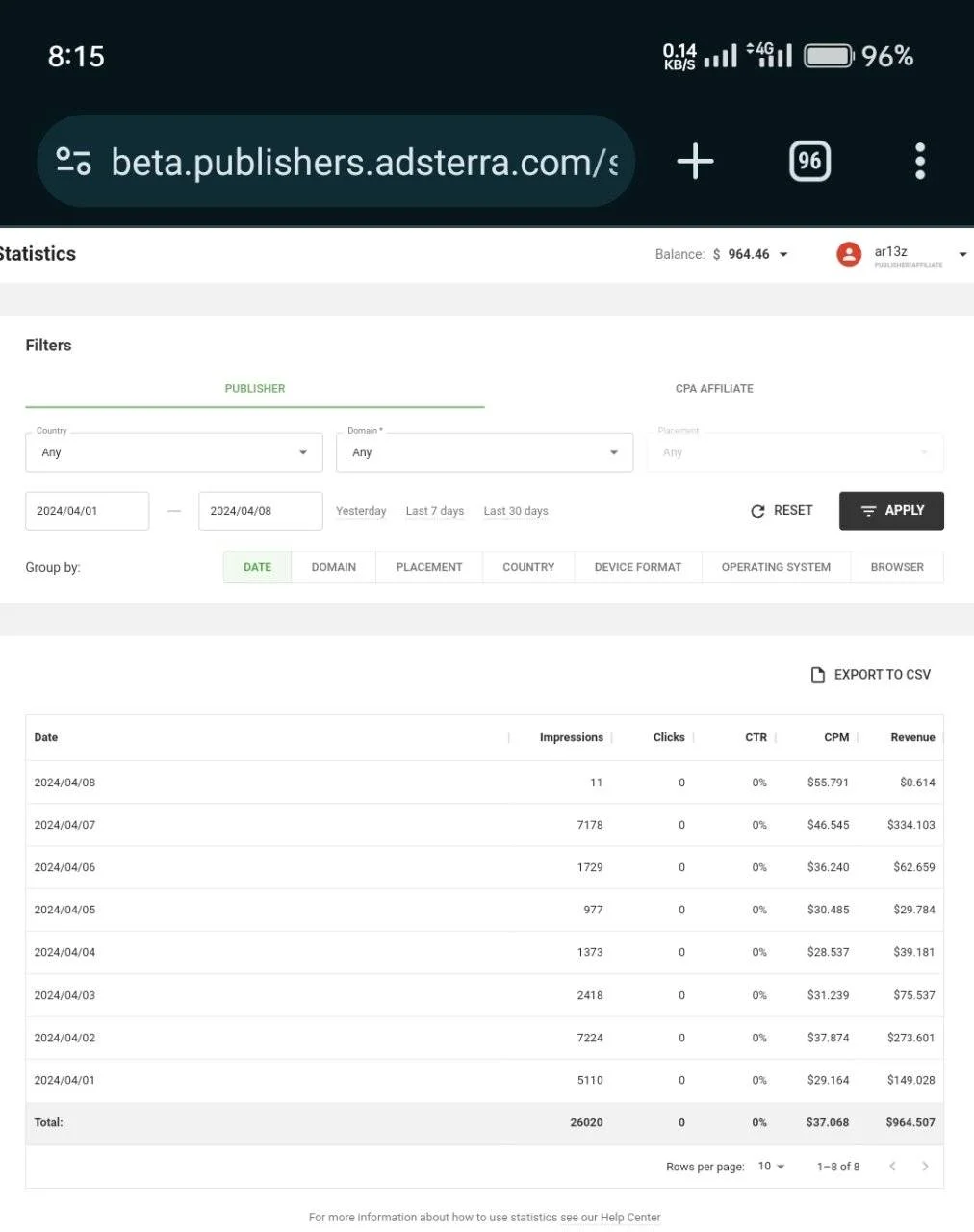Select the Yesterday date shortcut
974x1232 pixels.
[x=361, y=511]
